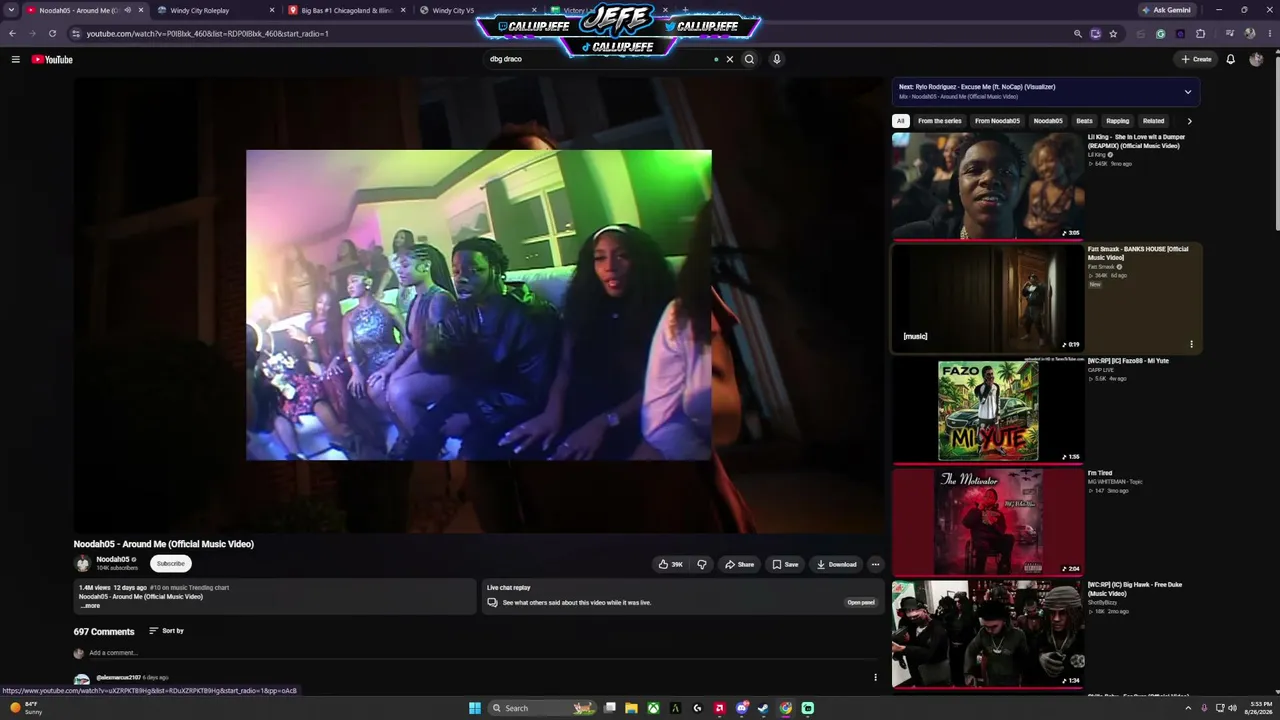Subscribe to the Noodah05 channel

[170, 563]
